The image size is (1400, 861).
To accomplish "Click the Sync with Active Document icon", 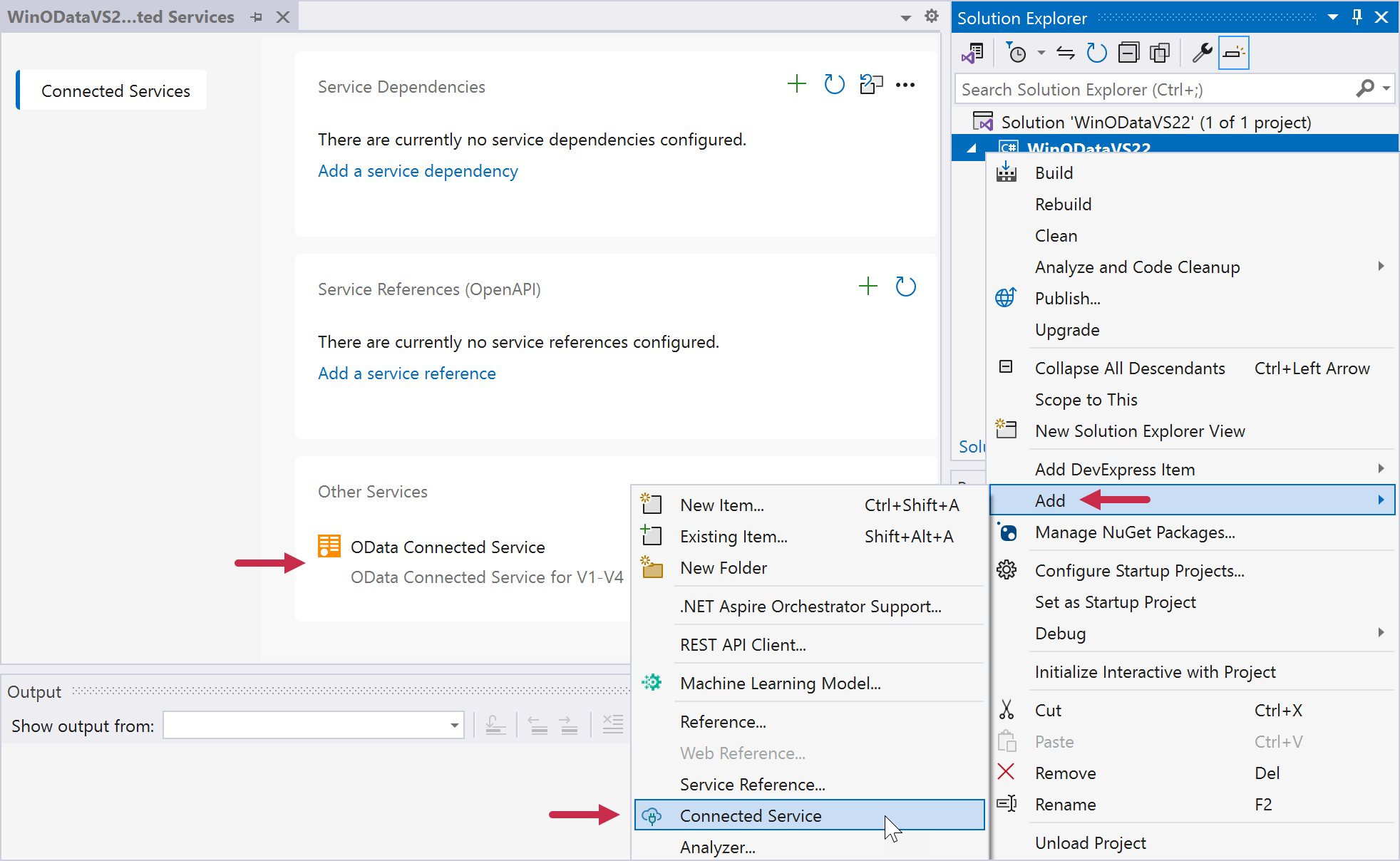I will pyautogui.click(x=1065, y=53).
